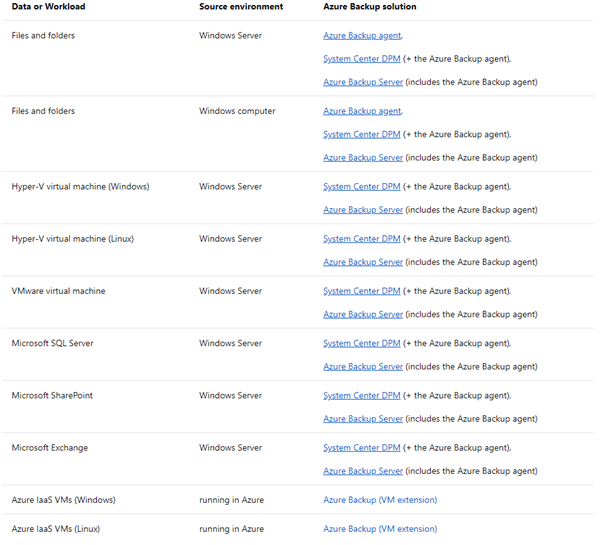Select Microsoft Exchange cell
The image size is (602, 545).
tap(50, 448)
